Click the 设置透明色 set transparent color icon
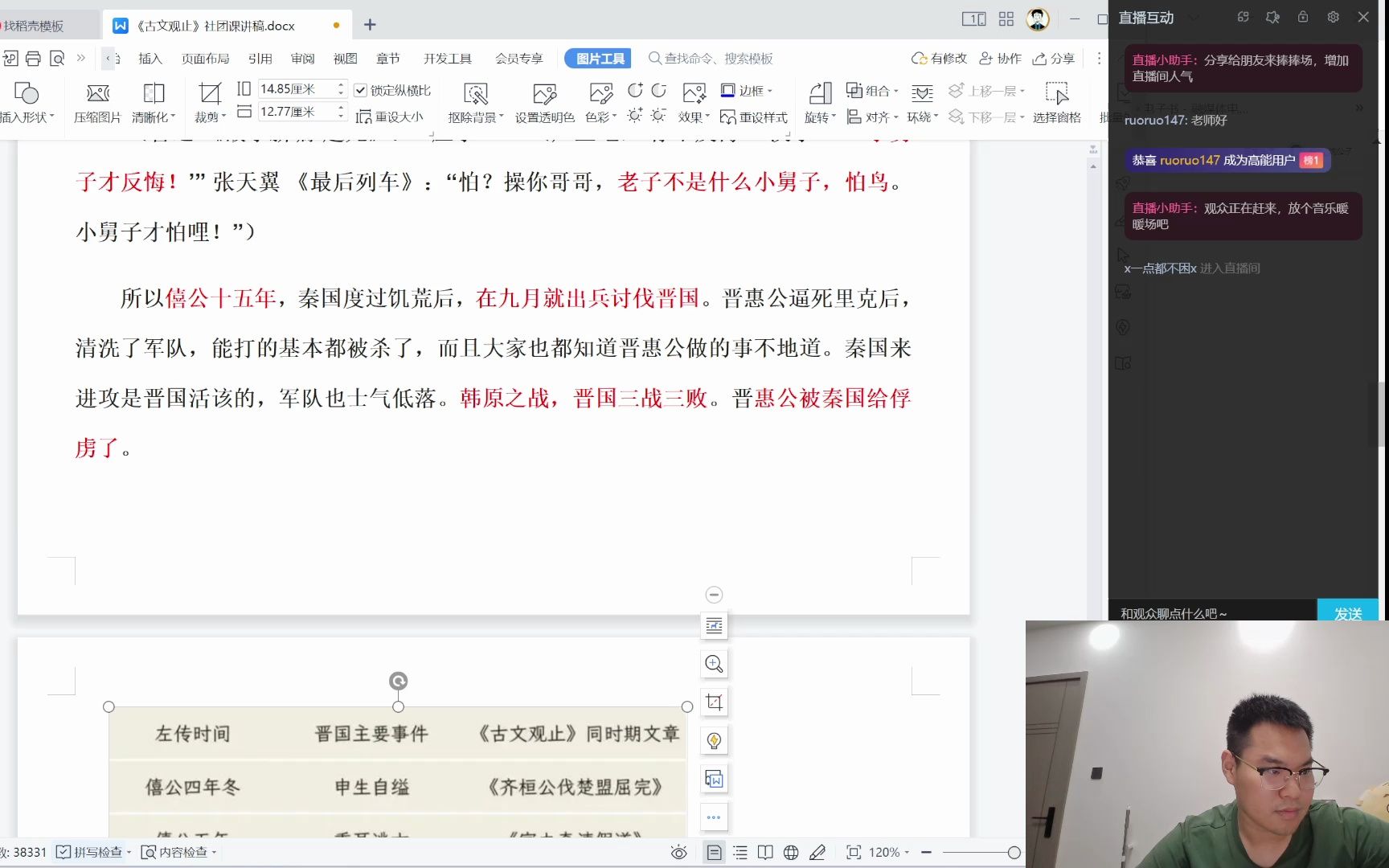 tap(544, 93)
